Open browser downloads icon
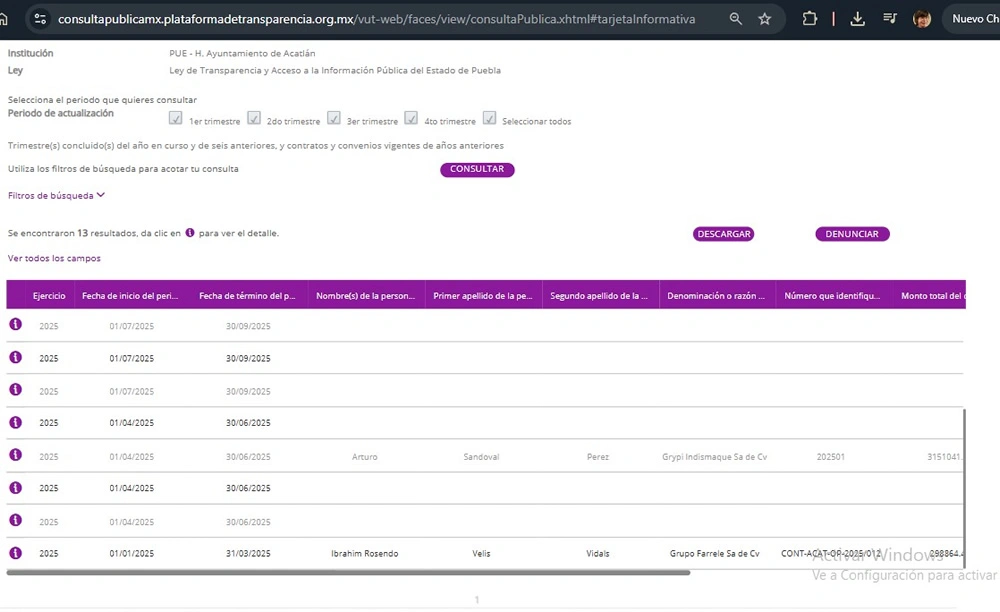 pyautogui.click(x=857, y=19)
